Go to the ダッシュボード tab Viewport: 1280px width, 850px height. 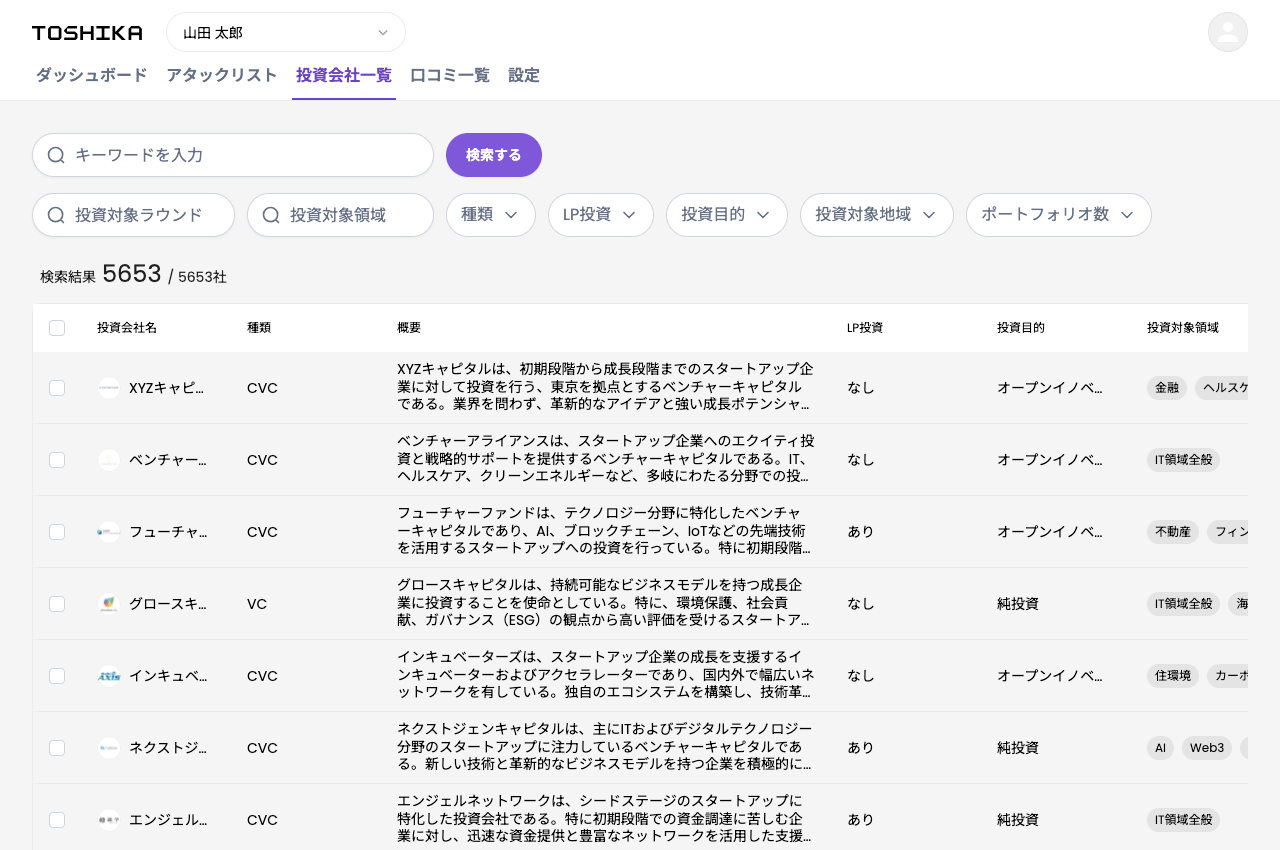tap(92, 75)
